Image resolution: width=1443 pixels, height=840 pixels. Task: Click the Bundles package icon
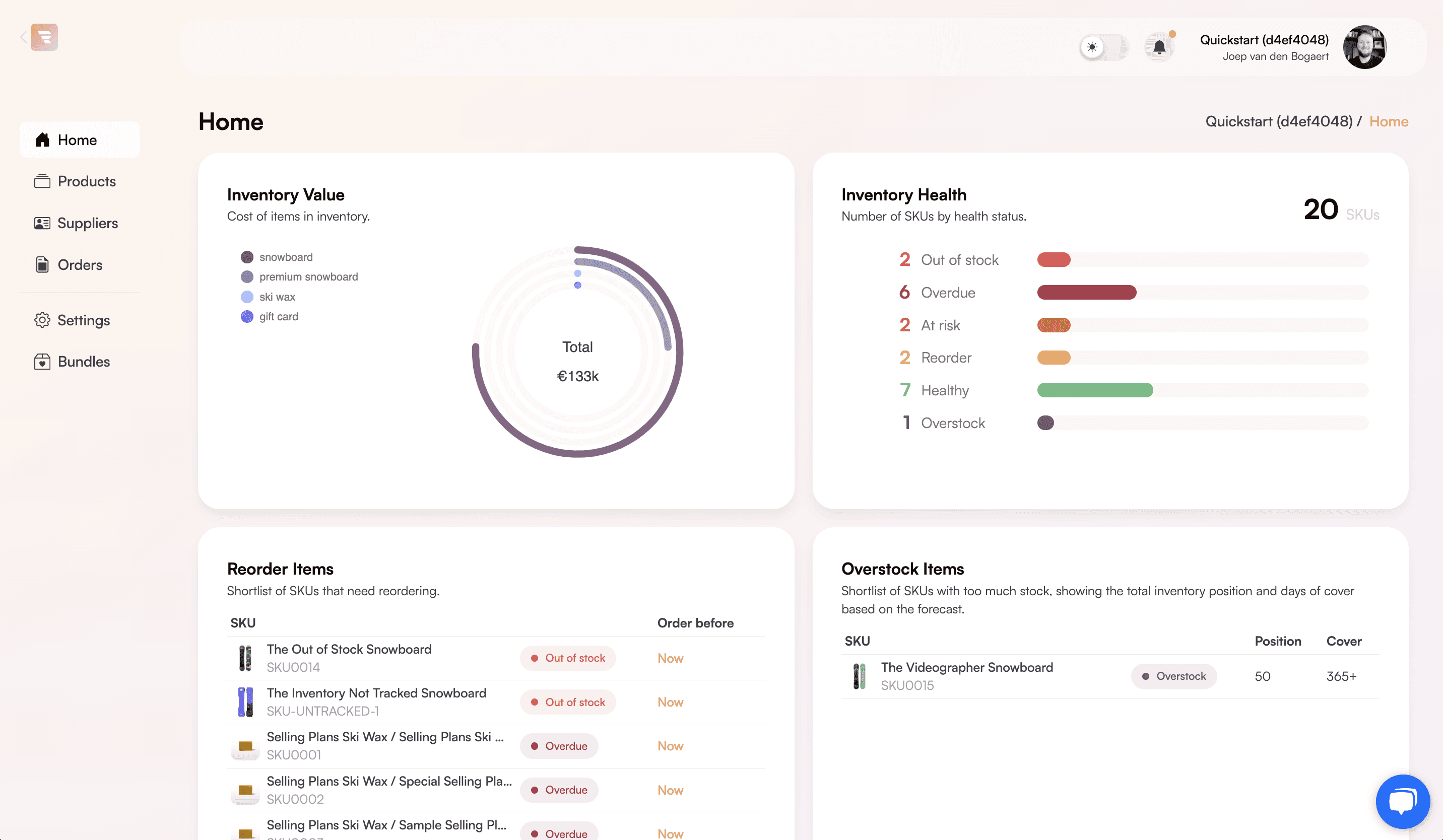tap(42, 362)
